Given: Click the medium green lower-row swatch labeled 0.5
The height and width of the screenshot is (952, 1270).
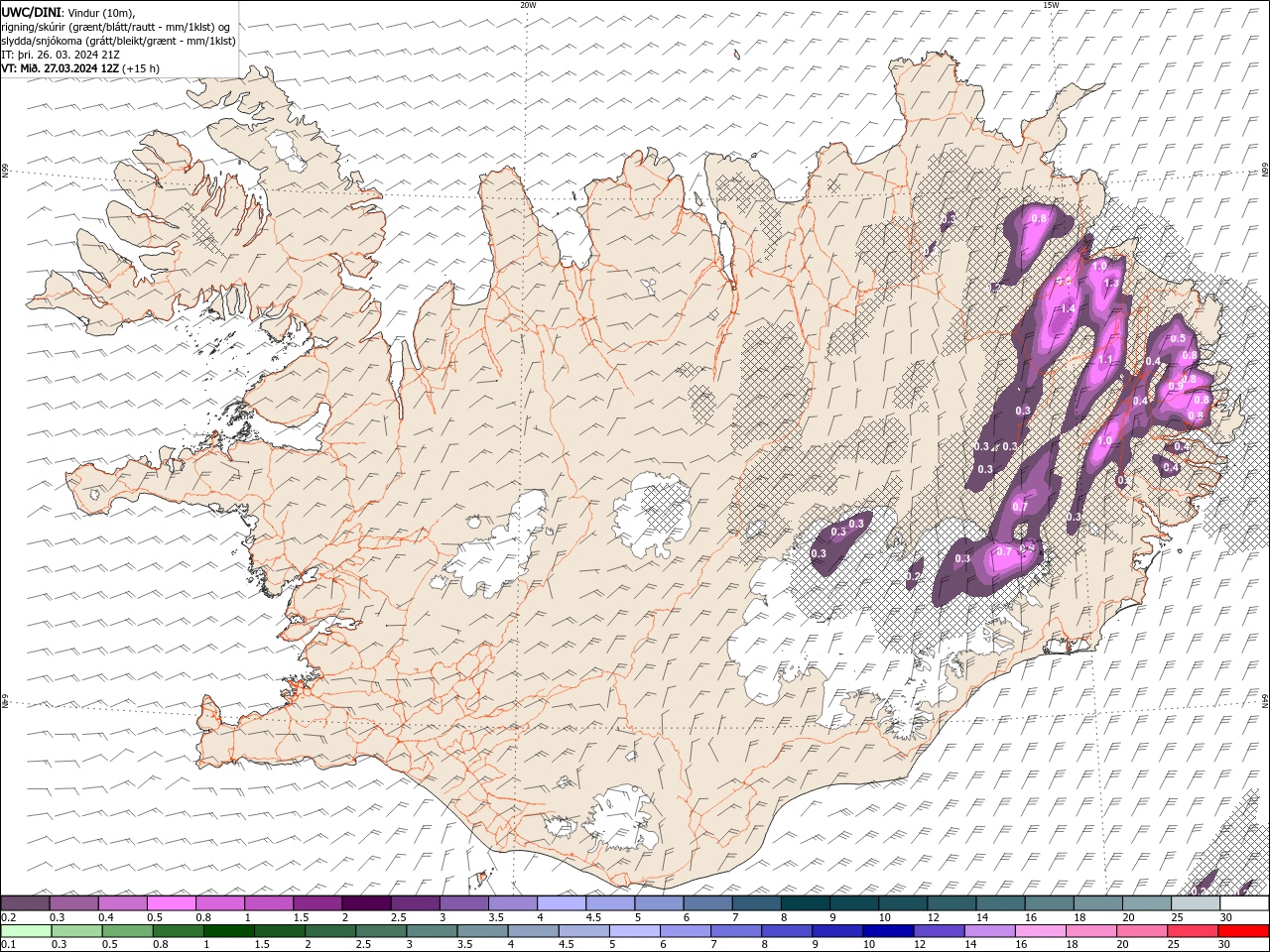Looking at the screenshot, I should [x=127, y=931].
